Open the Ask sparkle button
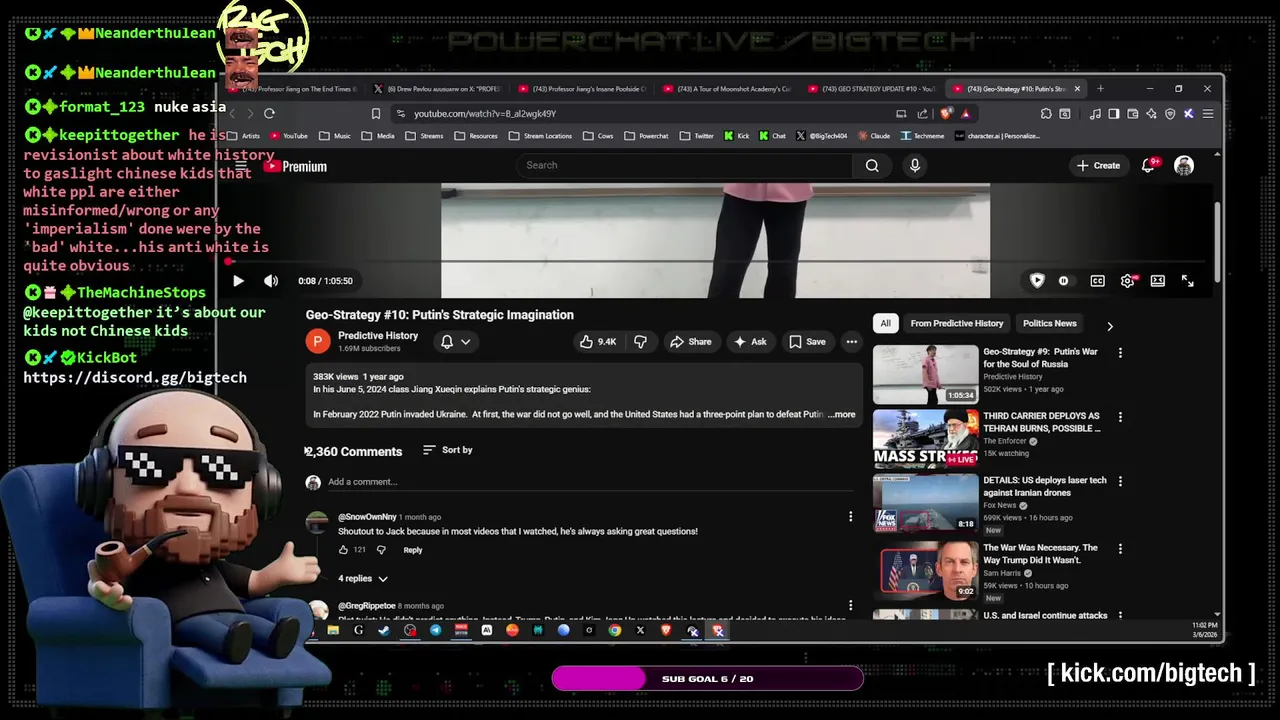The image size is (1280, 720). (750, 342)
